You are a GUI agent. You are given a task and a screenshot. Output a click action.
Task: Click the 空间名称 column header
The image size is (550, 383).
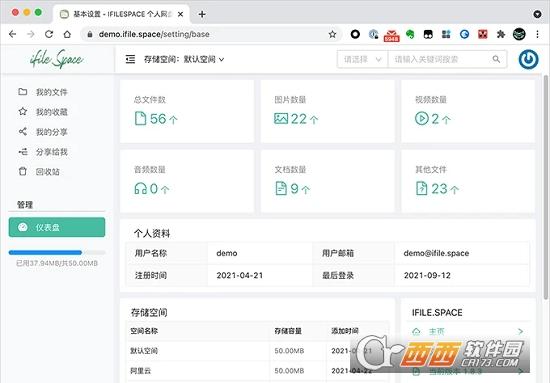[144, 331]
